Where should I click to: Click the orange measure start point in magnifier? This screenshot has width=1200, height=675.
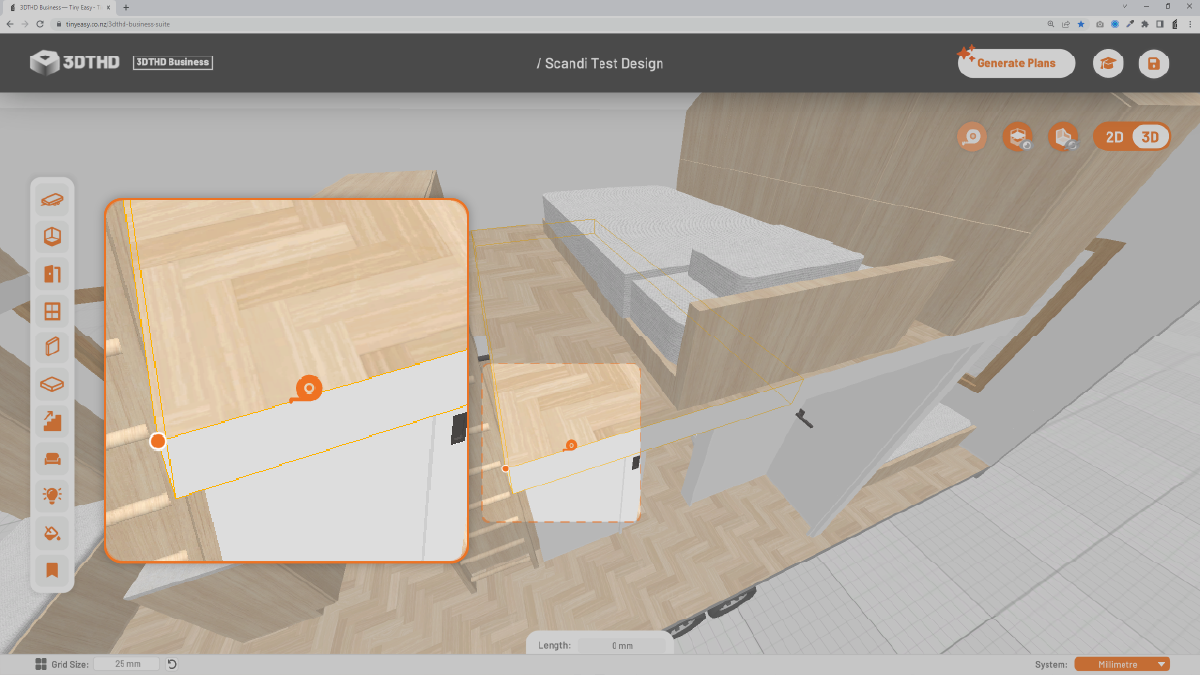(x=158, y=441)
